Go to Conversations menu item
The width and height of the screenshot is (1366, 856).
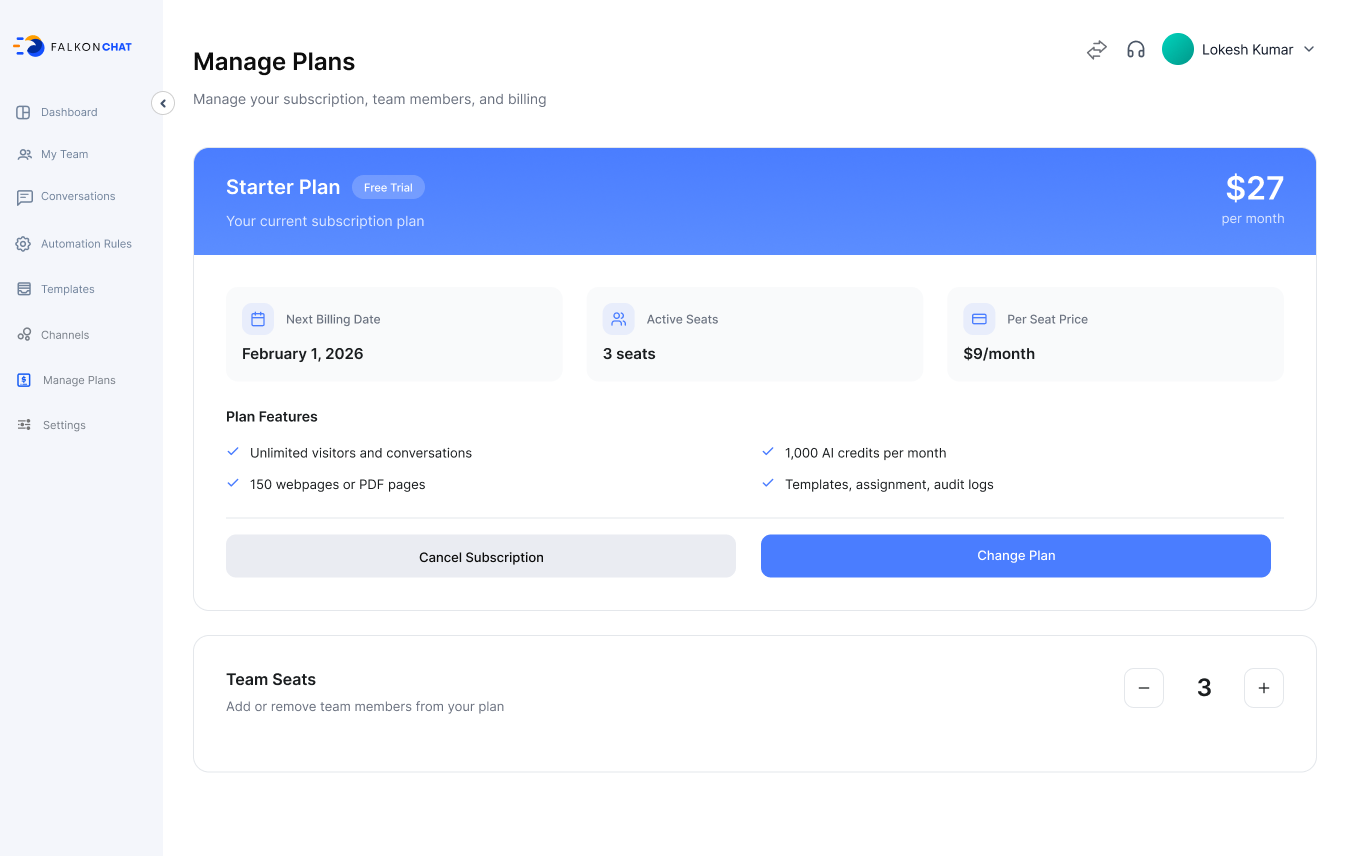pos(78,196)
